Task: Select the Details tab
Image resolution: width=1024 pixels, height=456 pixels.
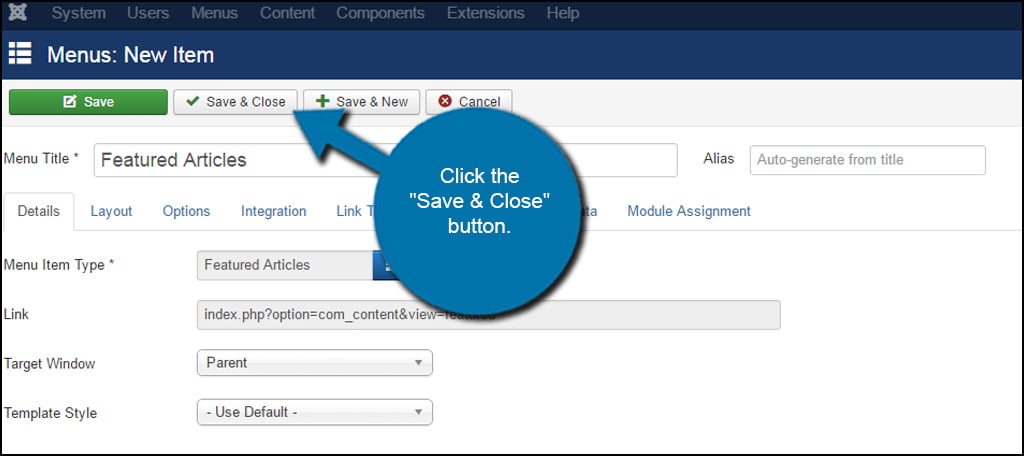Action: tap(39, 211)
